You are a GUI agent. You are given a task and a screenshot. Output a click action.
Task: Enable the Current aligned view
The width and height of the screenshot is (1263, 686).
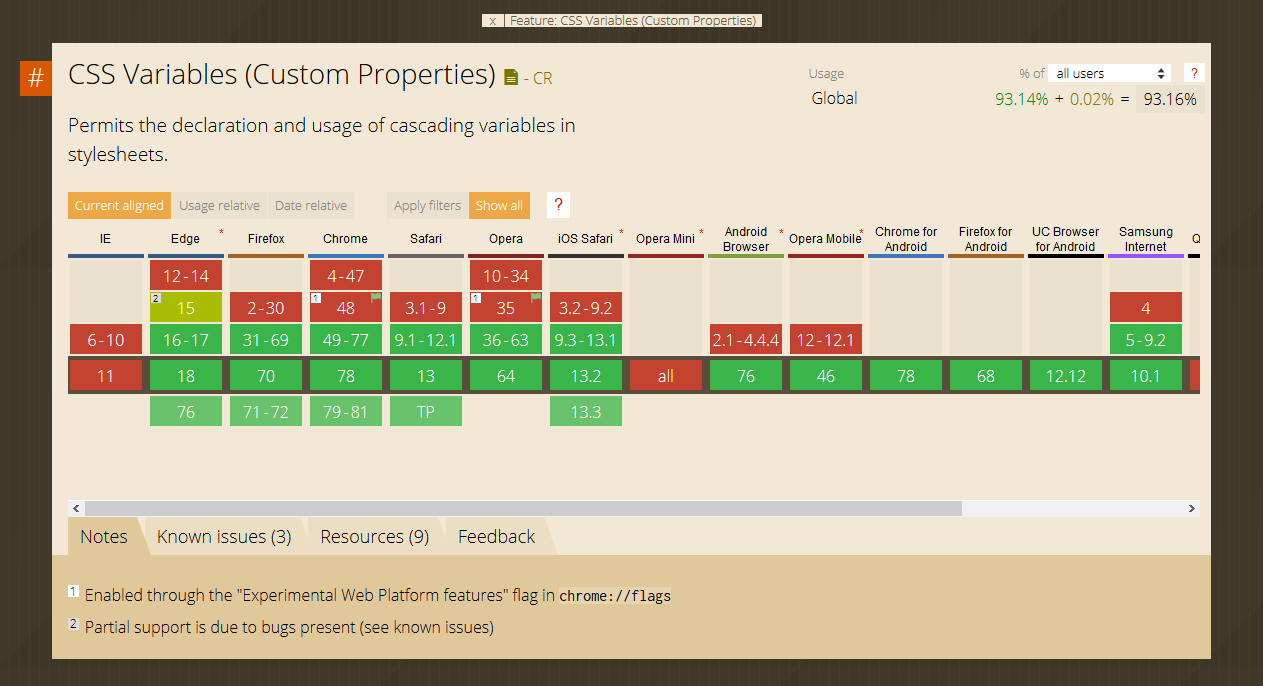(118, 204)
